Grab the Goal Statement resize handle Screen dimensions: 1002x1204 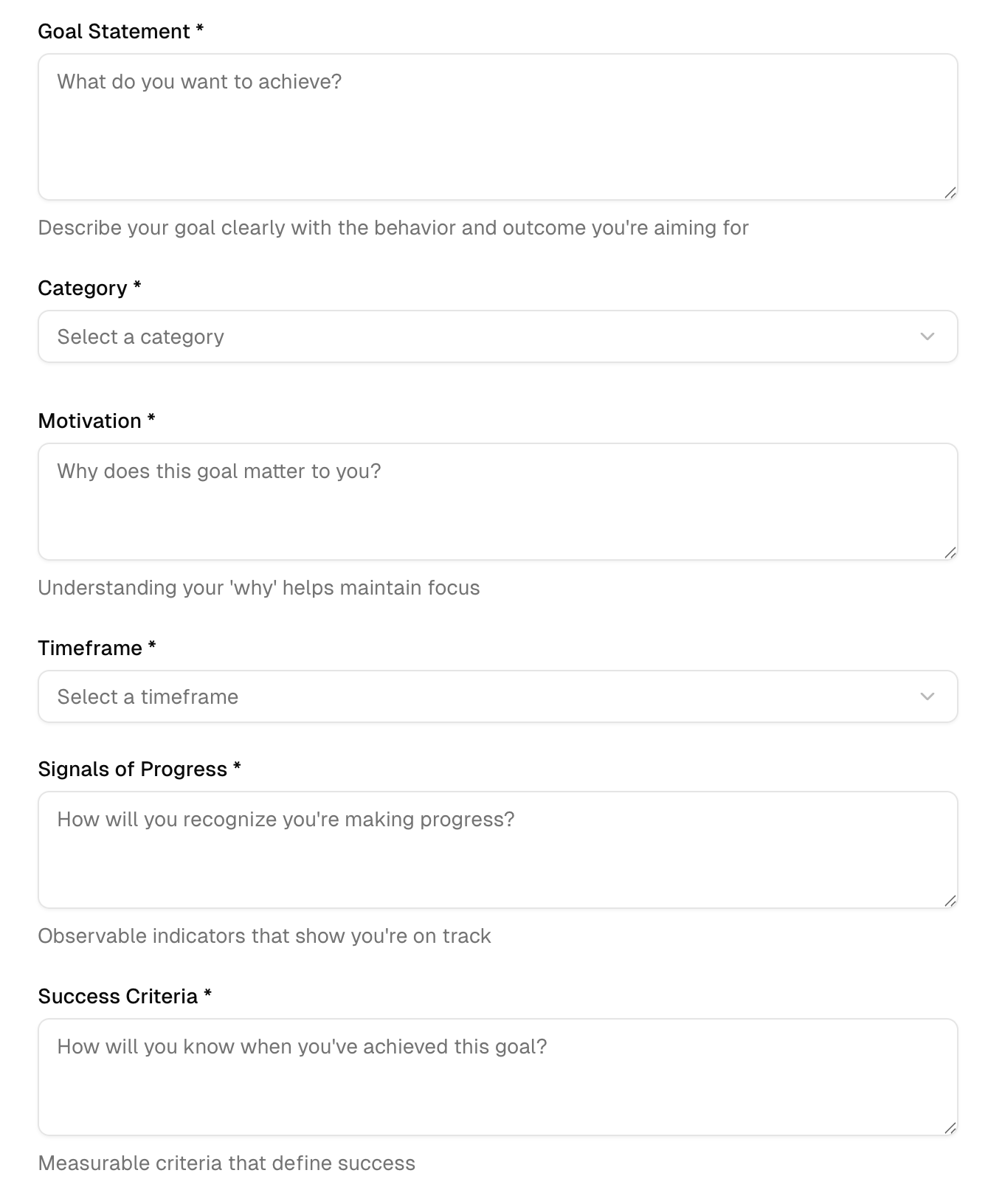(950, 193)
